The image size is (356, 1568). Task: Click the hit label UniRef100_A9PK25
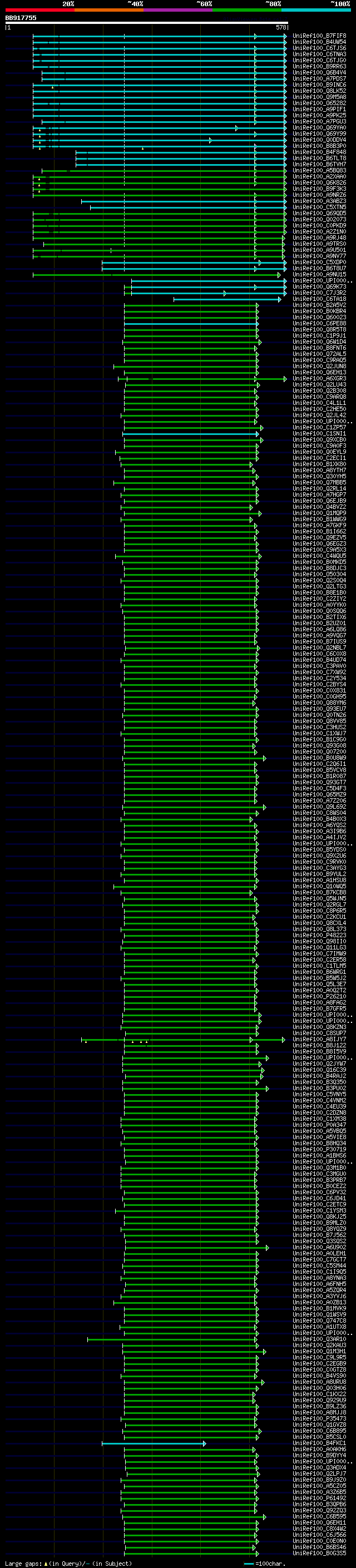point(319,116)
